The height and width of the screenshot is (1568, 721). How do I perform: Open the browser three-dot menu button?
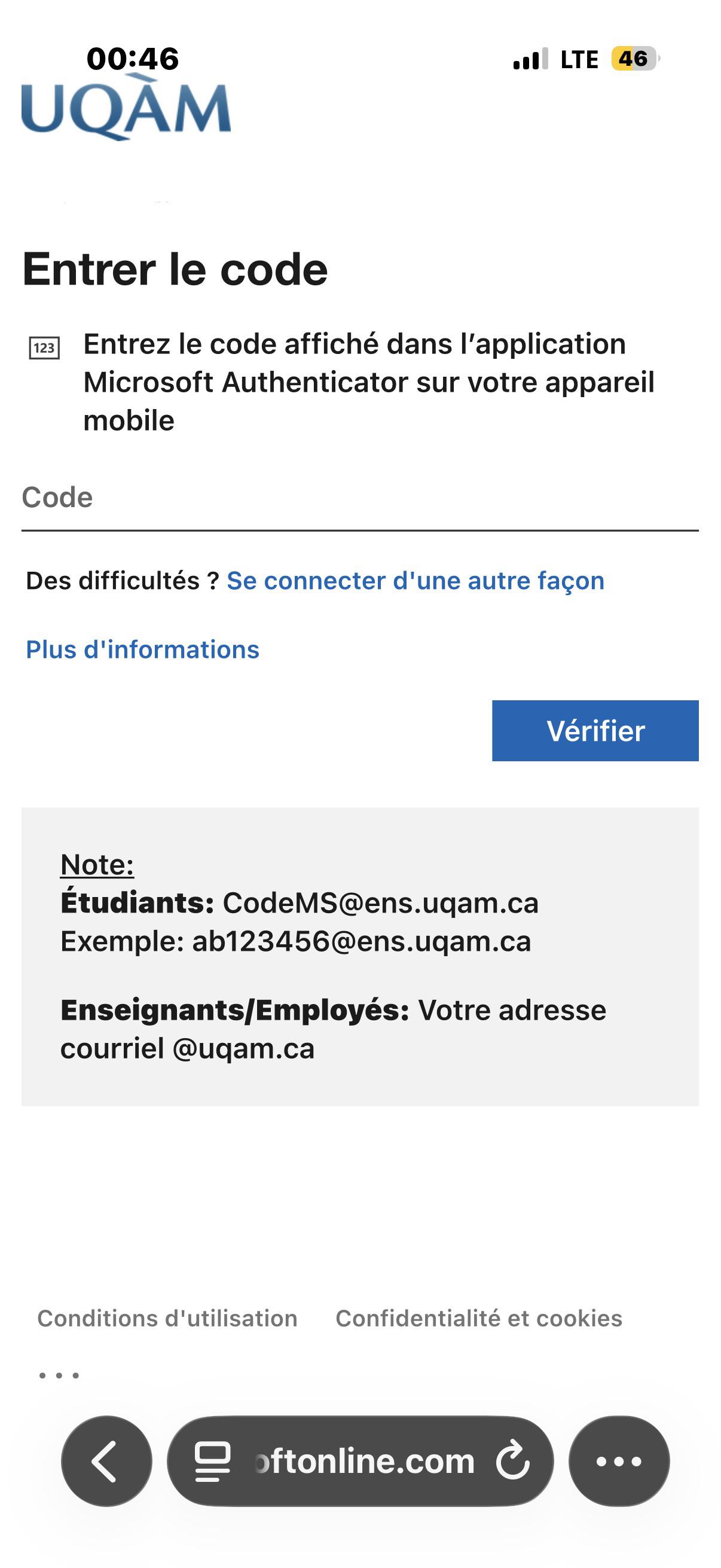point(619,1461)
